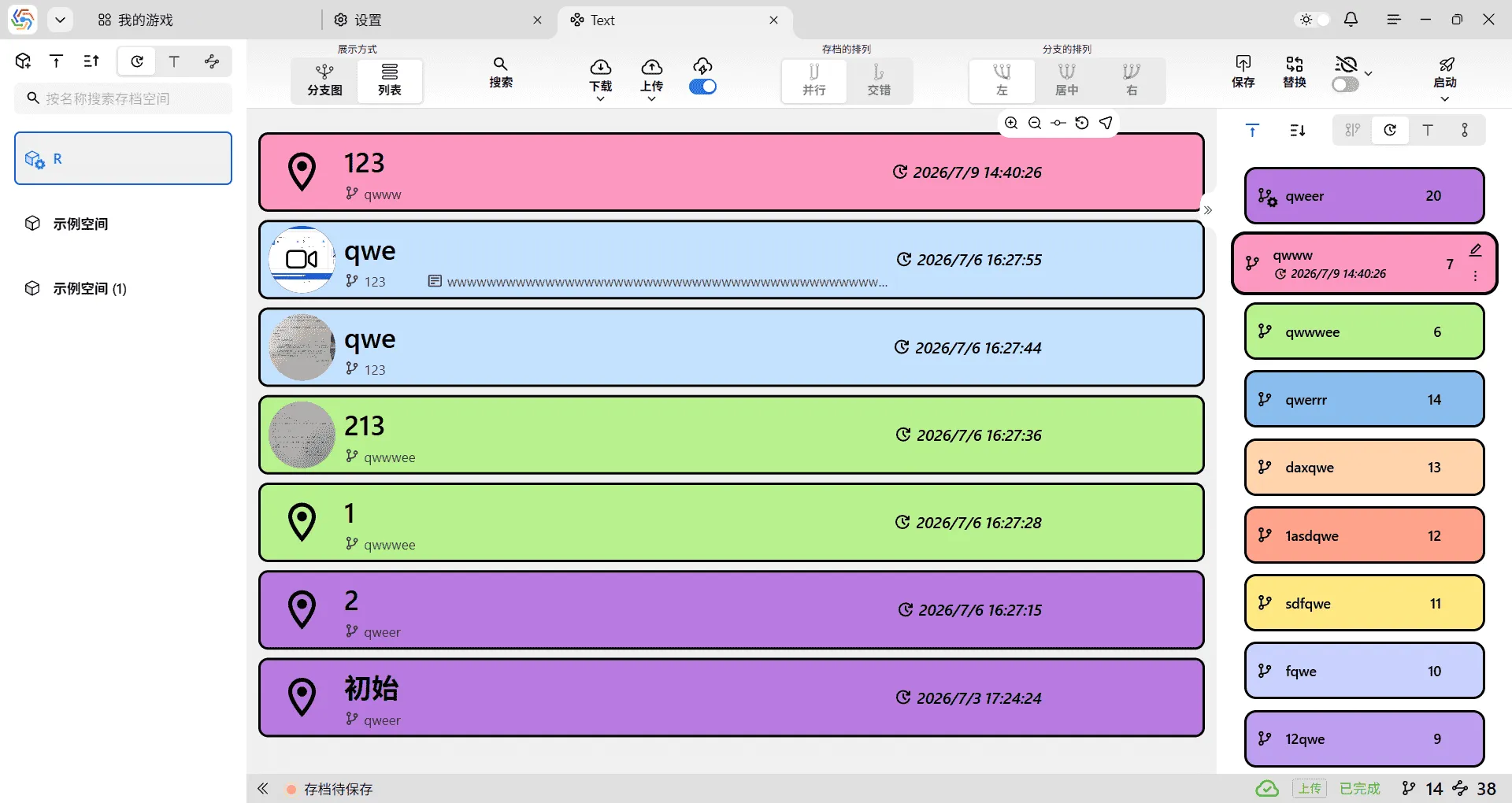
Task: Align branches to 左
Action: tap(1002, 80)
